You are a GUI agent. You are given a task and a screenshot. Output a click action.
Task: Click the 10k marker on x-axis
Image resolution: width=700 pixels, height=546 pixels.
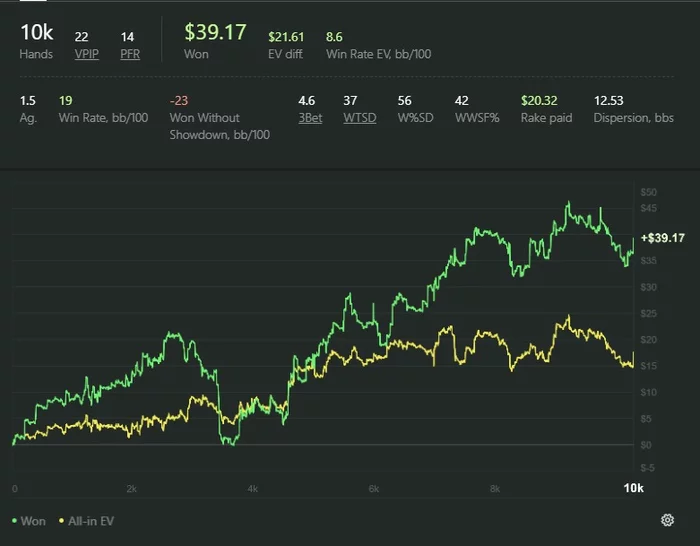633,488
